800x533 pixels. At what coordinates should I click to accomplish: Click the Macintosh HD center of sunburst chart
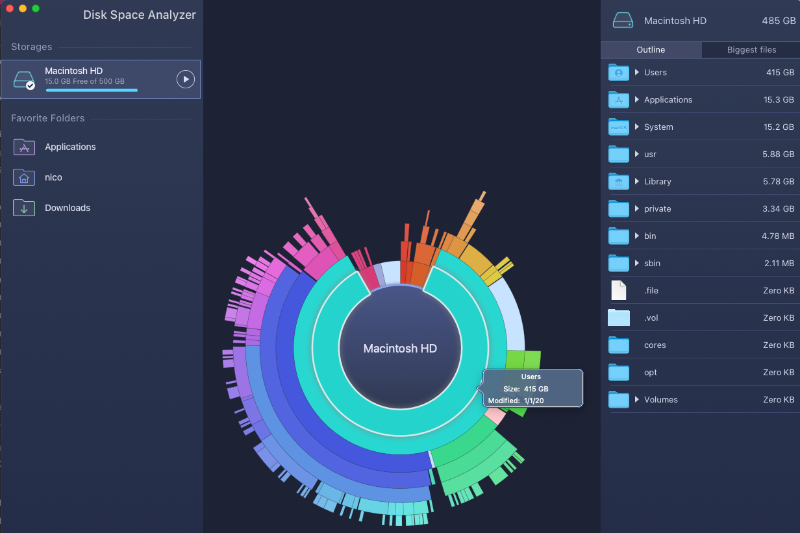click(400, 349)
